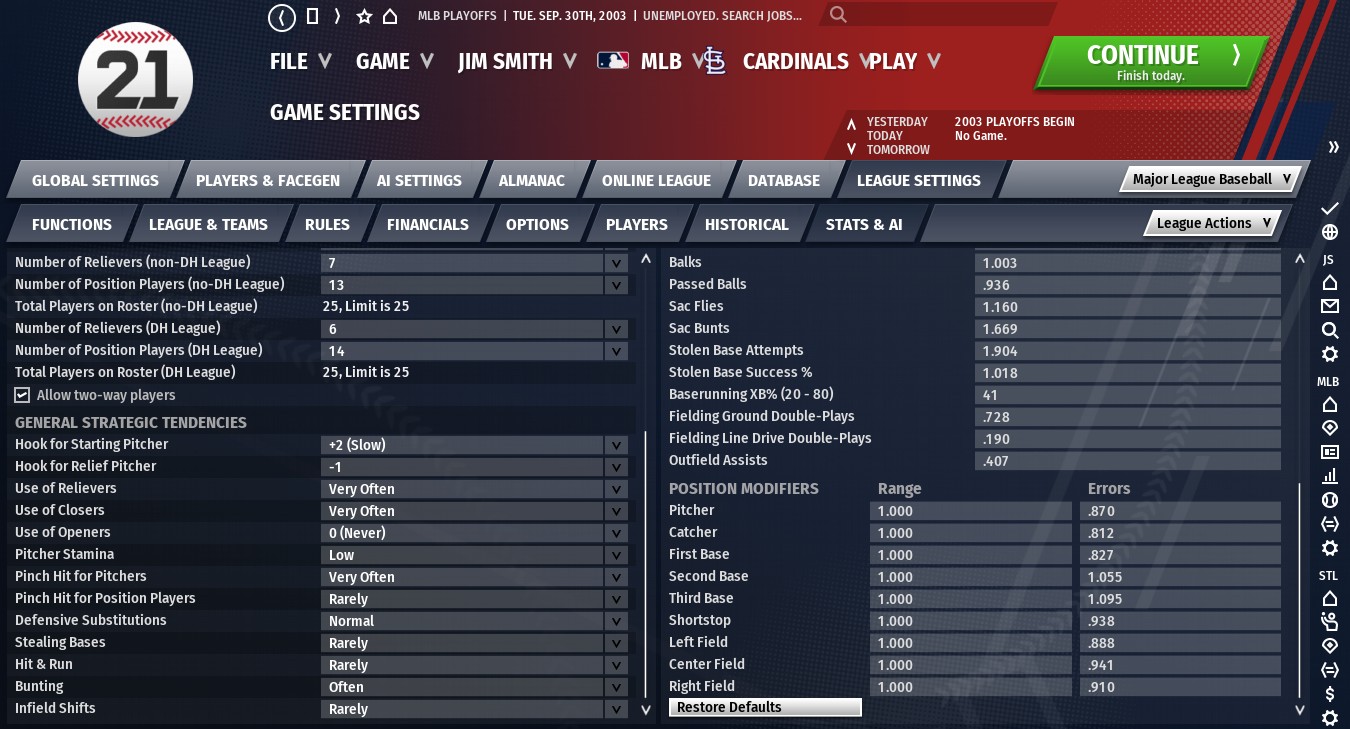Open the GAME menu
Viewport: 1350px width, 729px height.
point(395,62)
